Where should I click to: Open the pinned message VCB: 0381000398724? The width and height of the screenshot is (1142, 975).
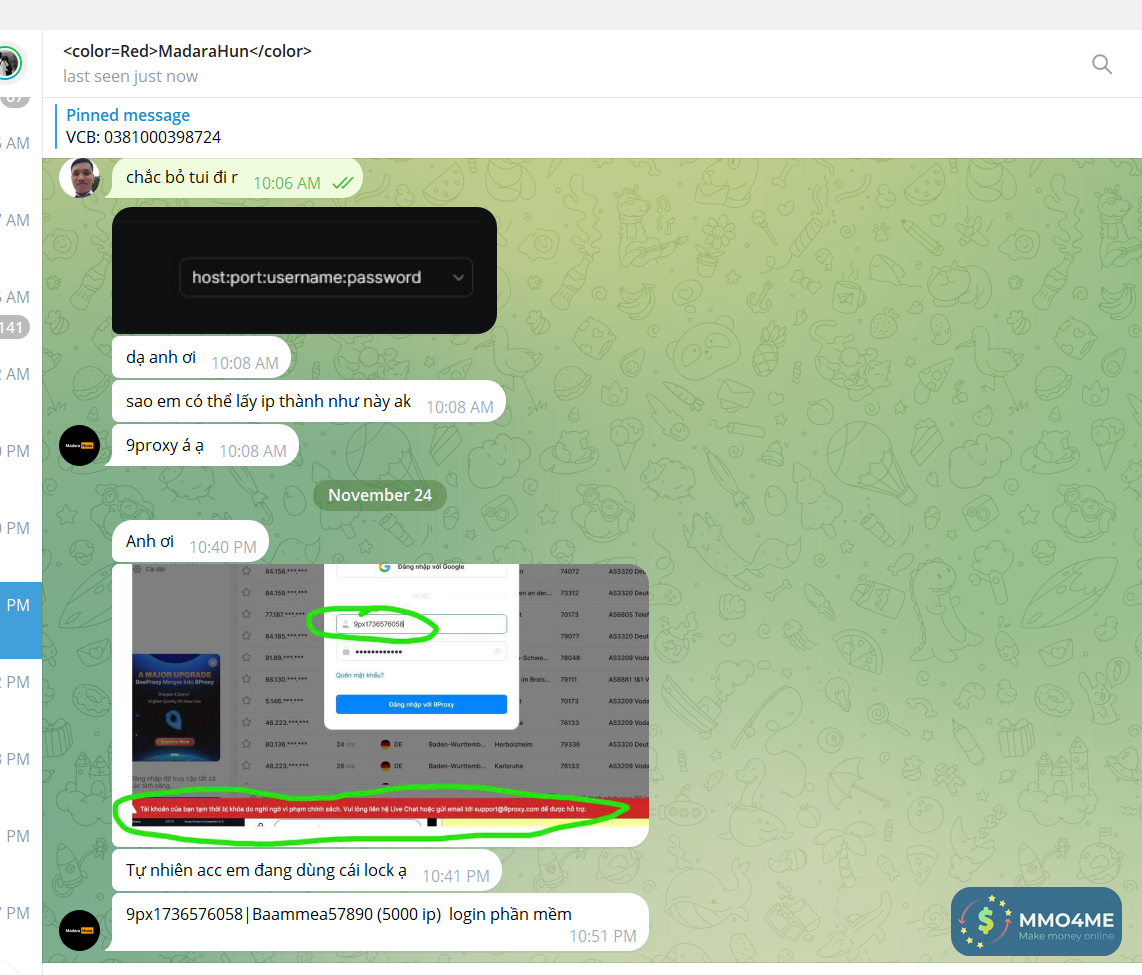tap(143, 126)
